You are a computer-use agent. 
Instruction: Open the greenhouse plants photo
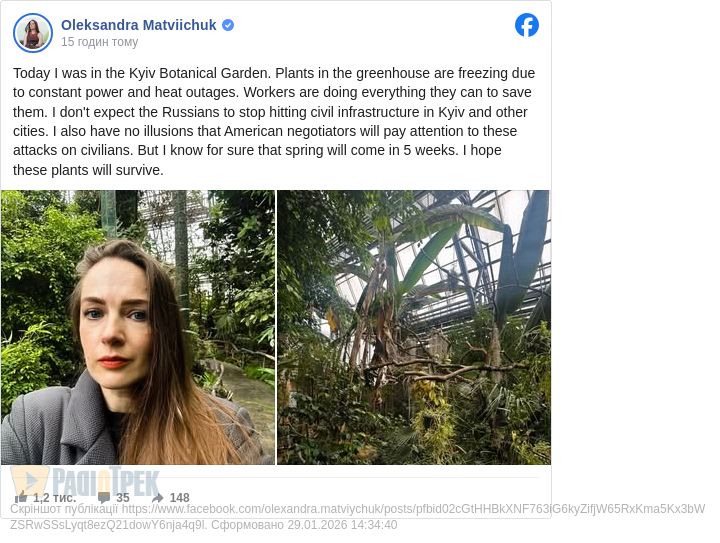tap(413, 327)
